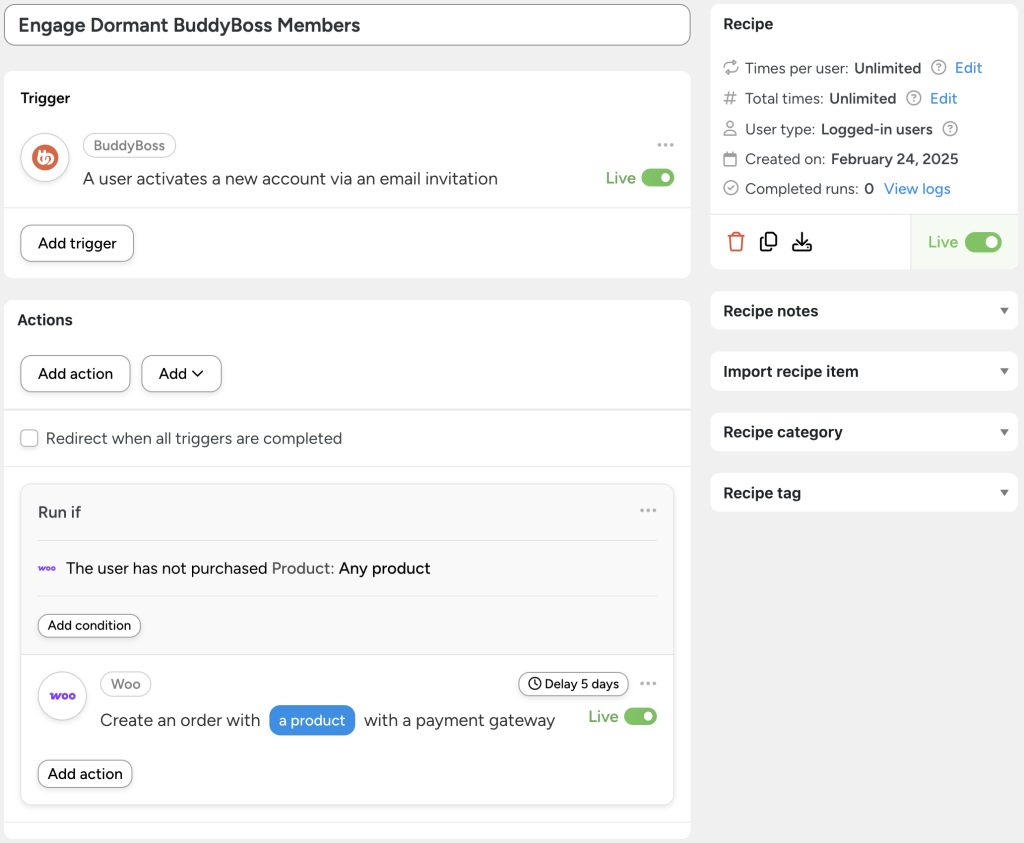The image size is (1024, 843).
Task: Export the recipe with the download icon
Action: pos(801,241)
